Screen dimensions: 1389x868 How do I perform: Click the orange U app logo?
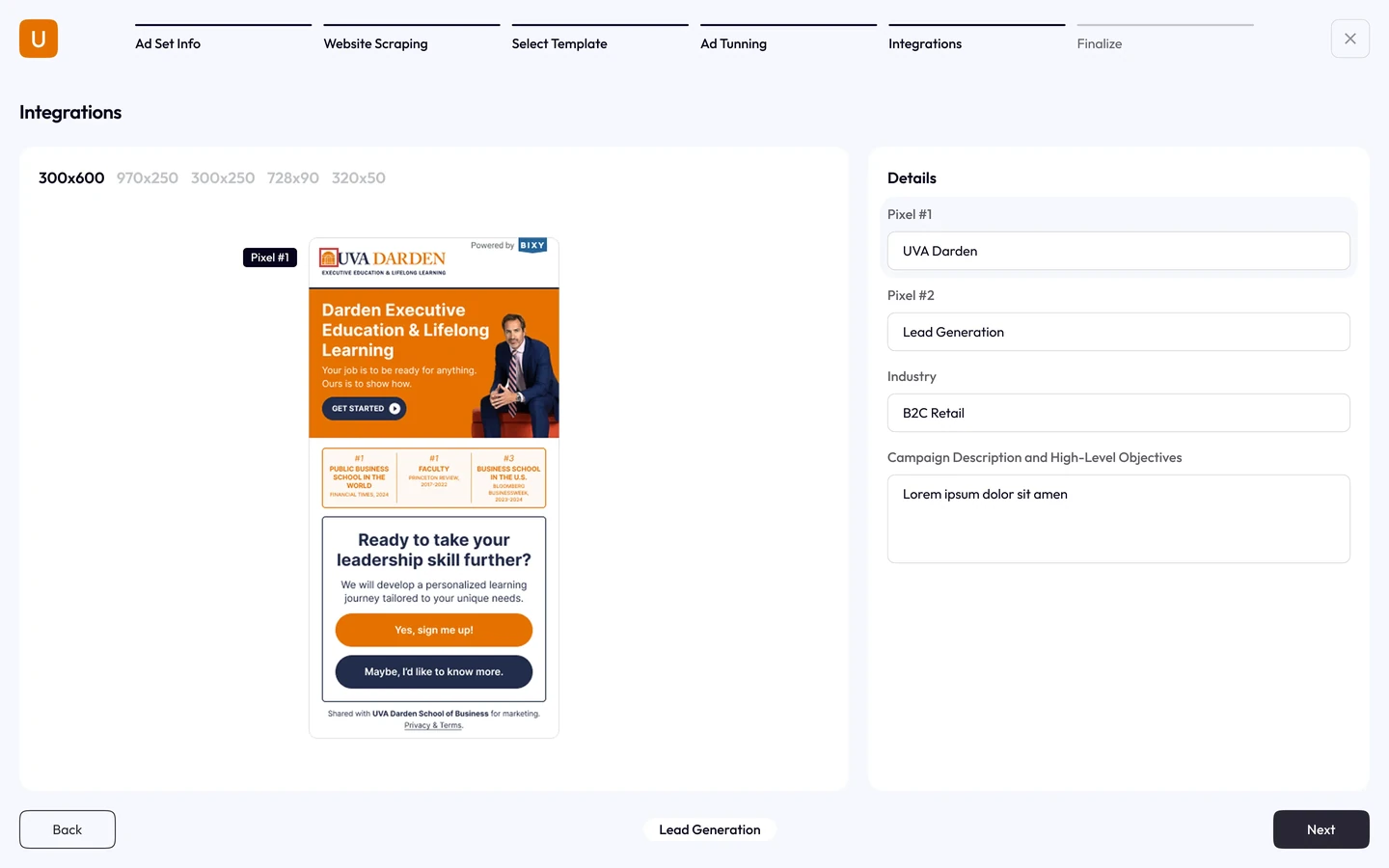point(39,39)
